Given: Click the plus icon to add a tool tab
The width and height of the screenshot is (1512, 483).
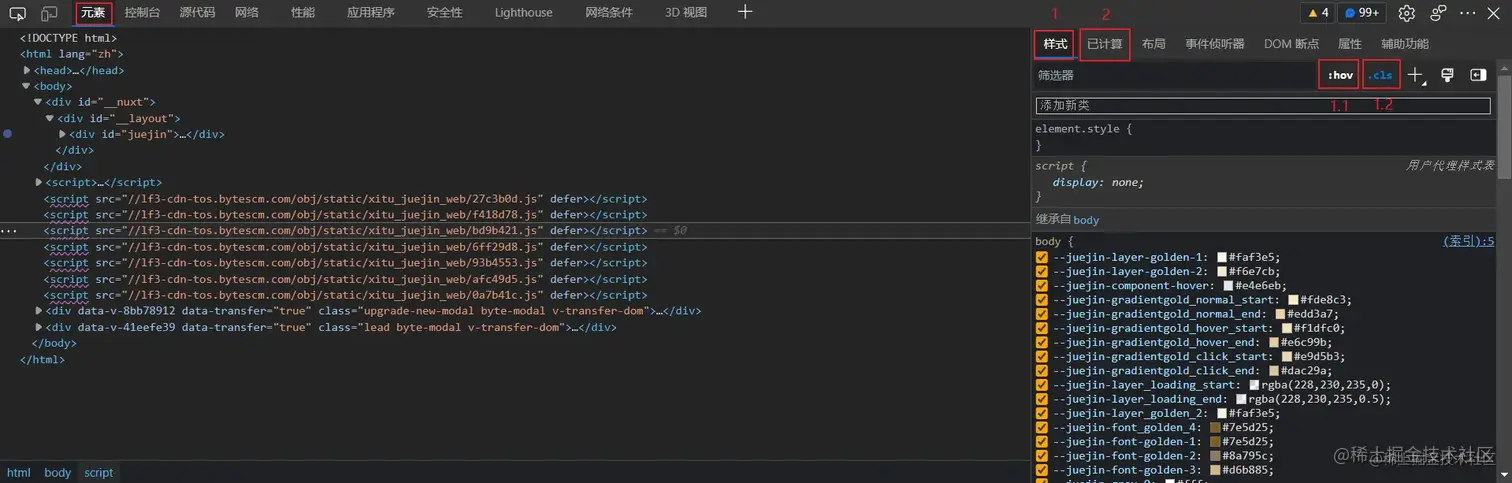Looking at the screenshot, I should pos(745,12).
